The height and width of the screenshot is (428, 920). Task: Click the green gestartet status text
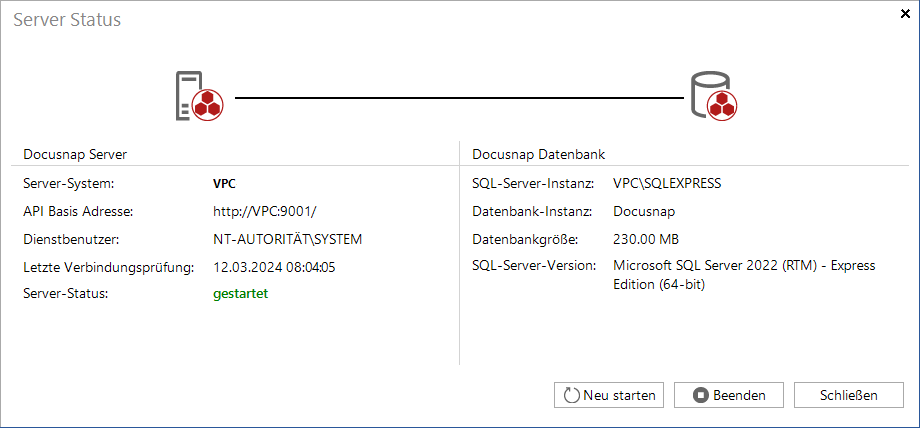point(241,294)
